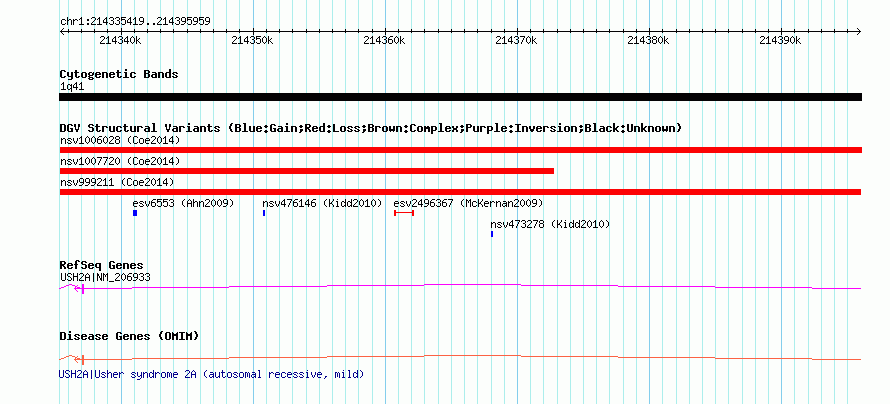Click the 1q41 band label
The height and width of the screenshot is (404, 890).
point(72,87)
